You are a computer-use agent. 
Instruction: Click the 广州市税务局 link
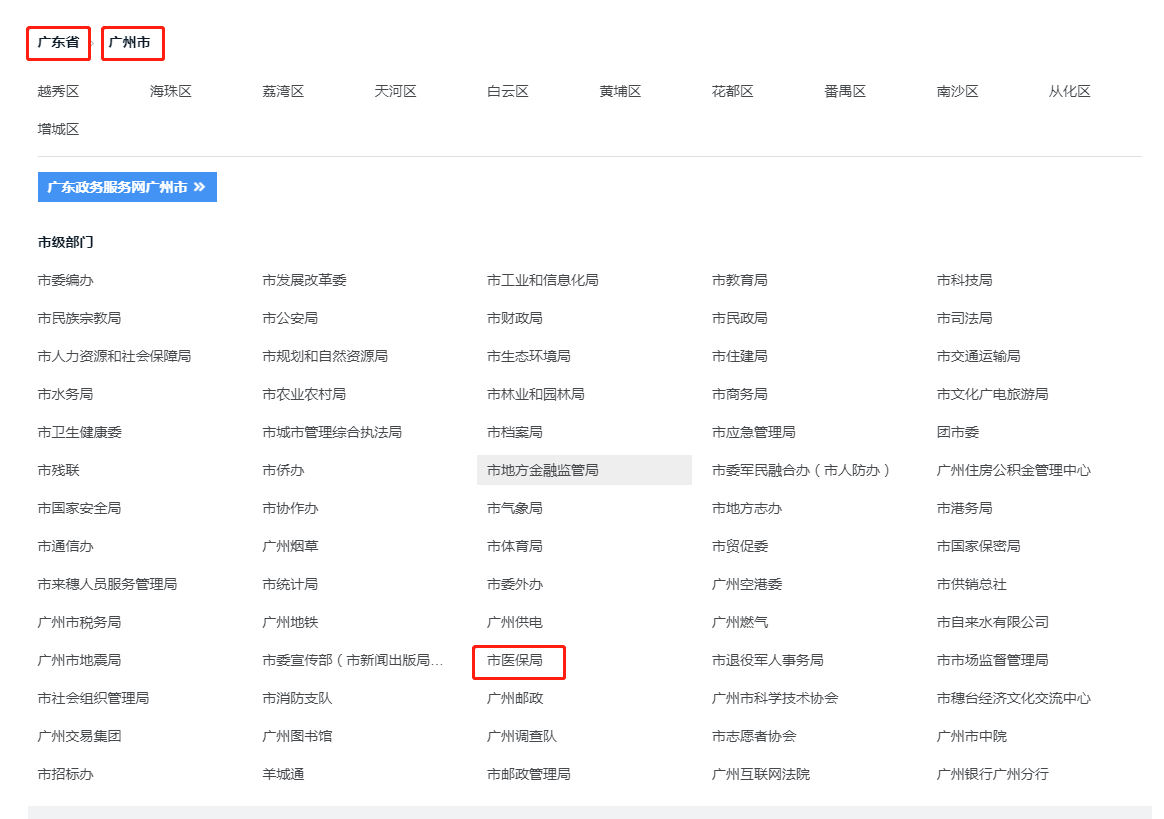click(79, 622)
